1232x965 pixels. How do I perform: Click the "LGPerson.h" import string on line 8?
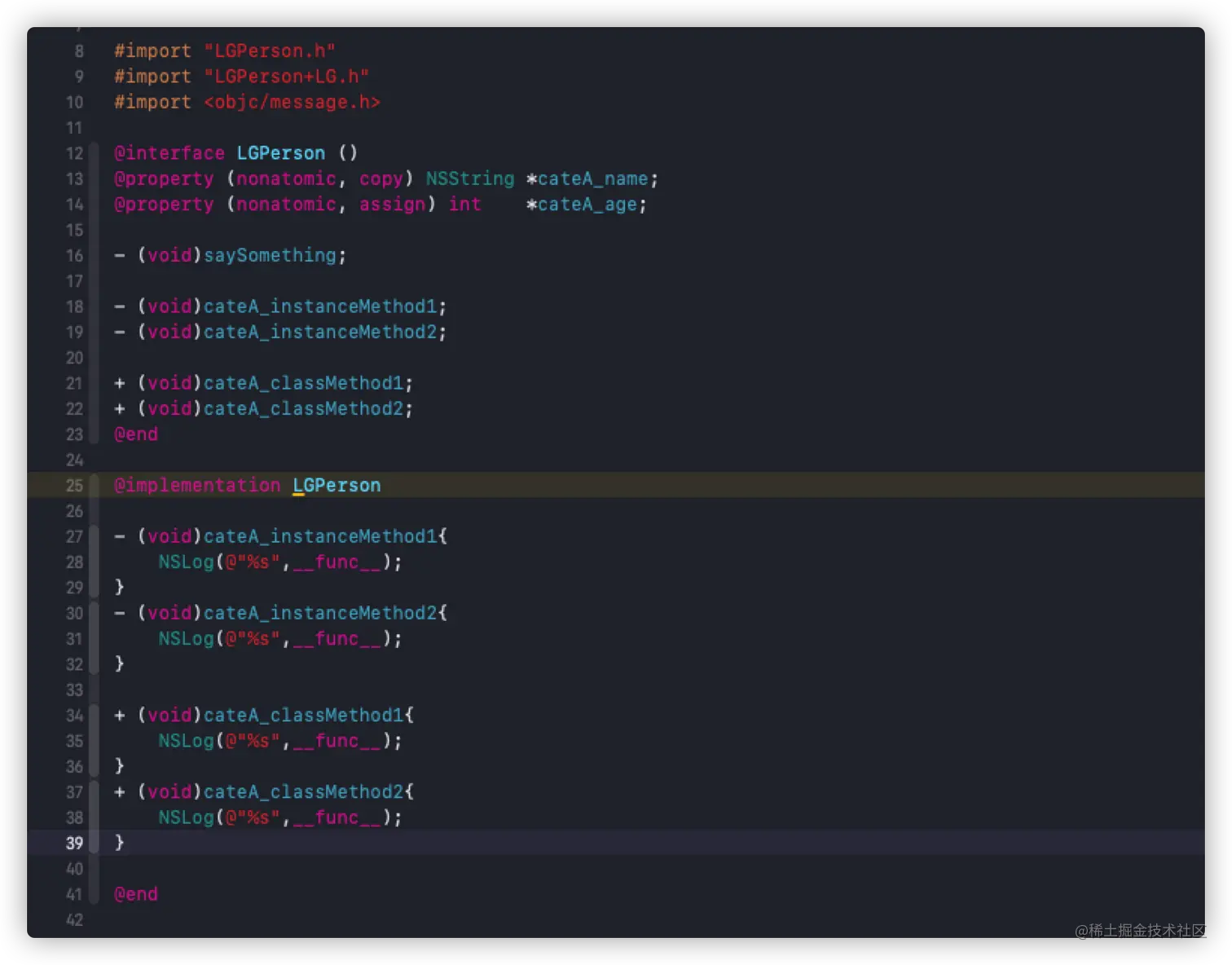pos(270,51)
